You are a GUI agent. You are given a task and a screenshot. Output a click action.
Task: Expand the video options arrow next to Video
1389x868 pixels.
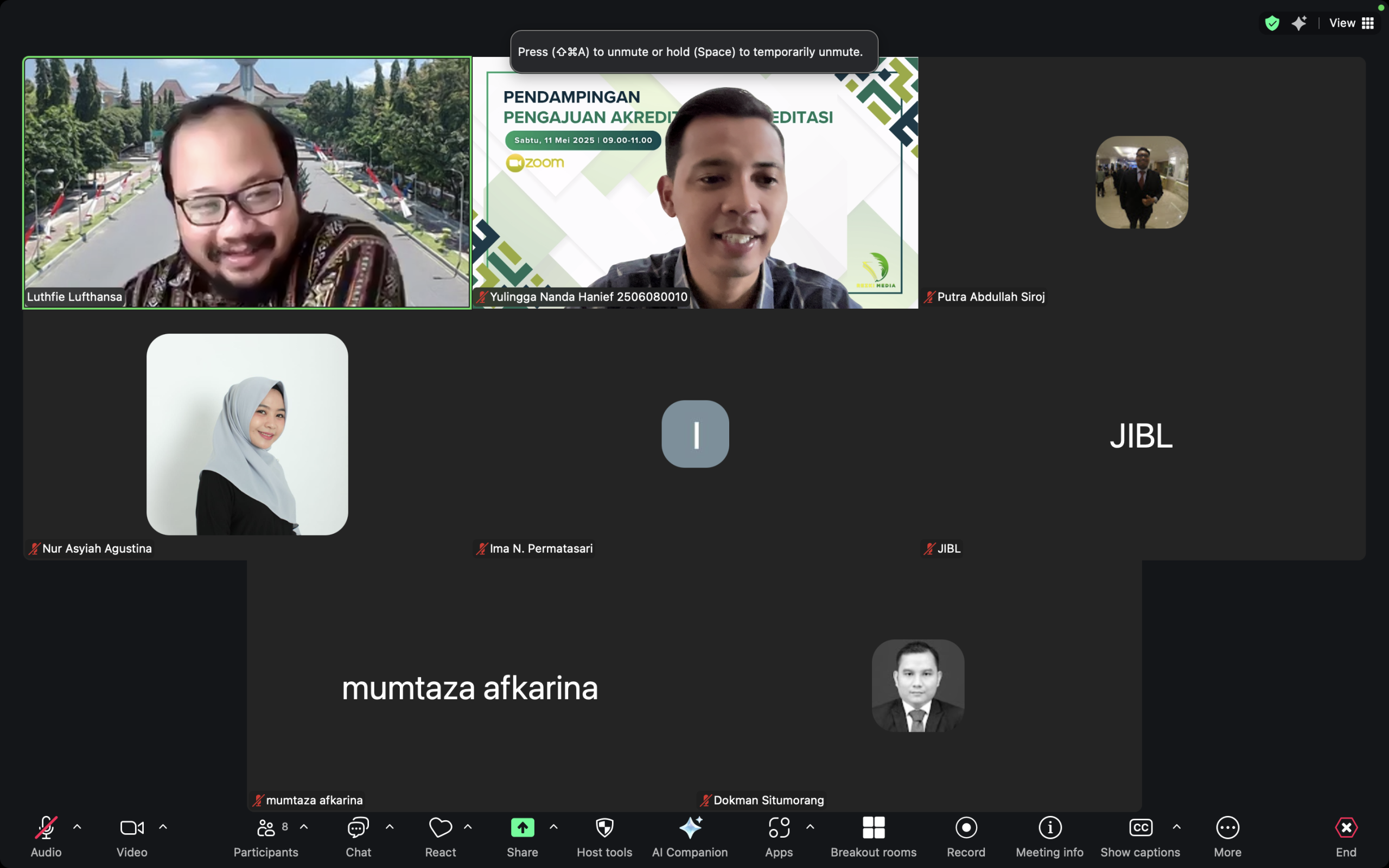click(x=163, y=827)
